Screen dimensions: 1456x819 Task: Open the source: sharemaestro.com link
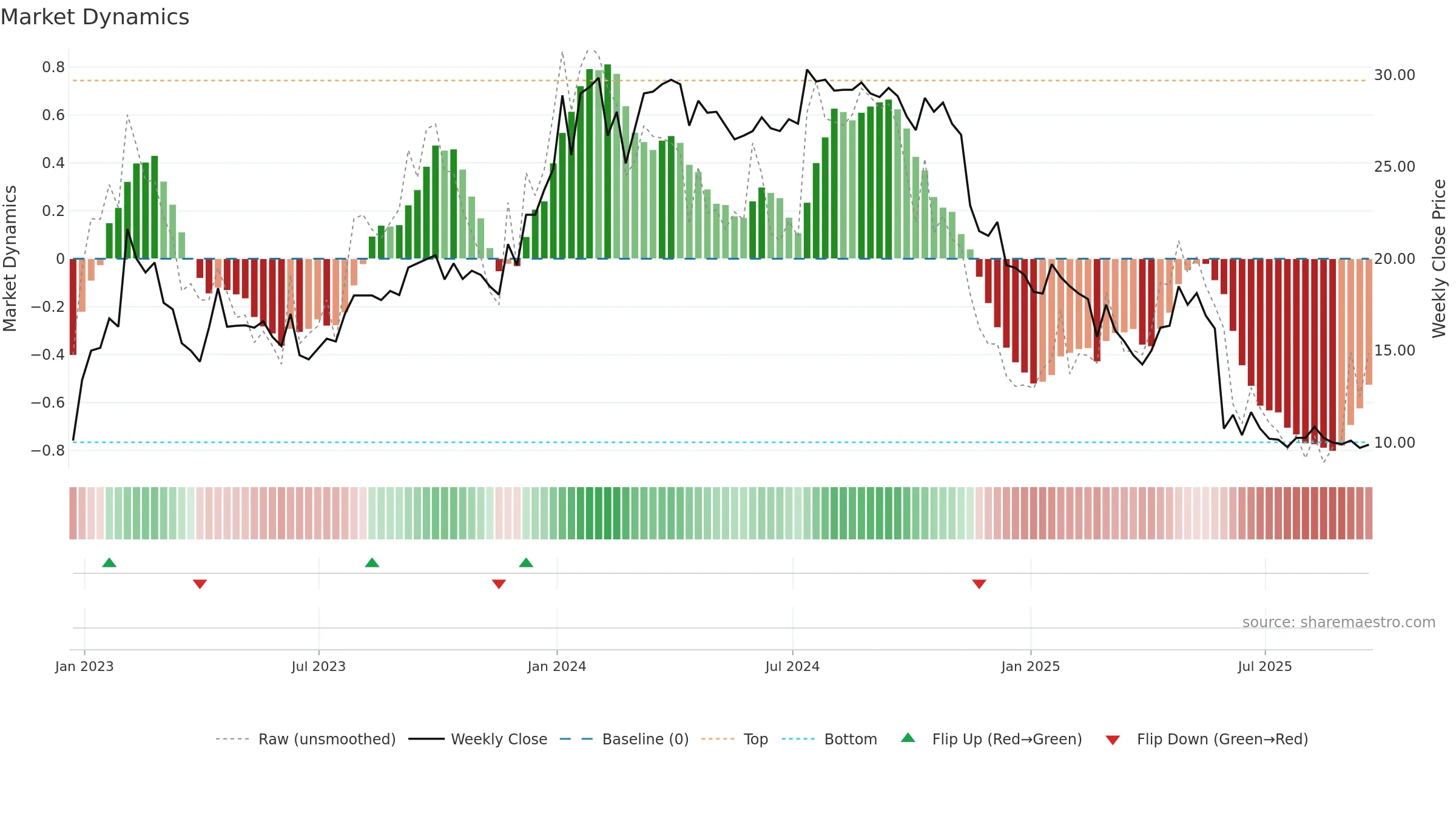[x=1339, y=622]
